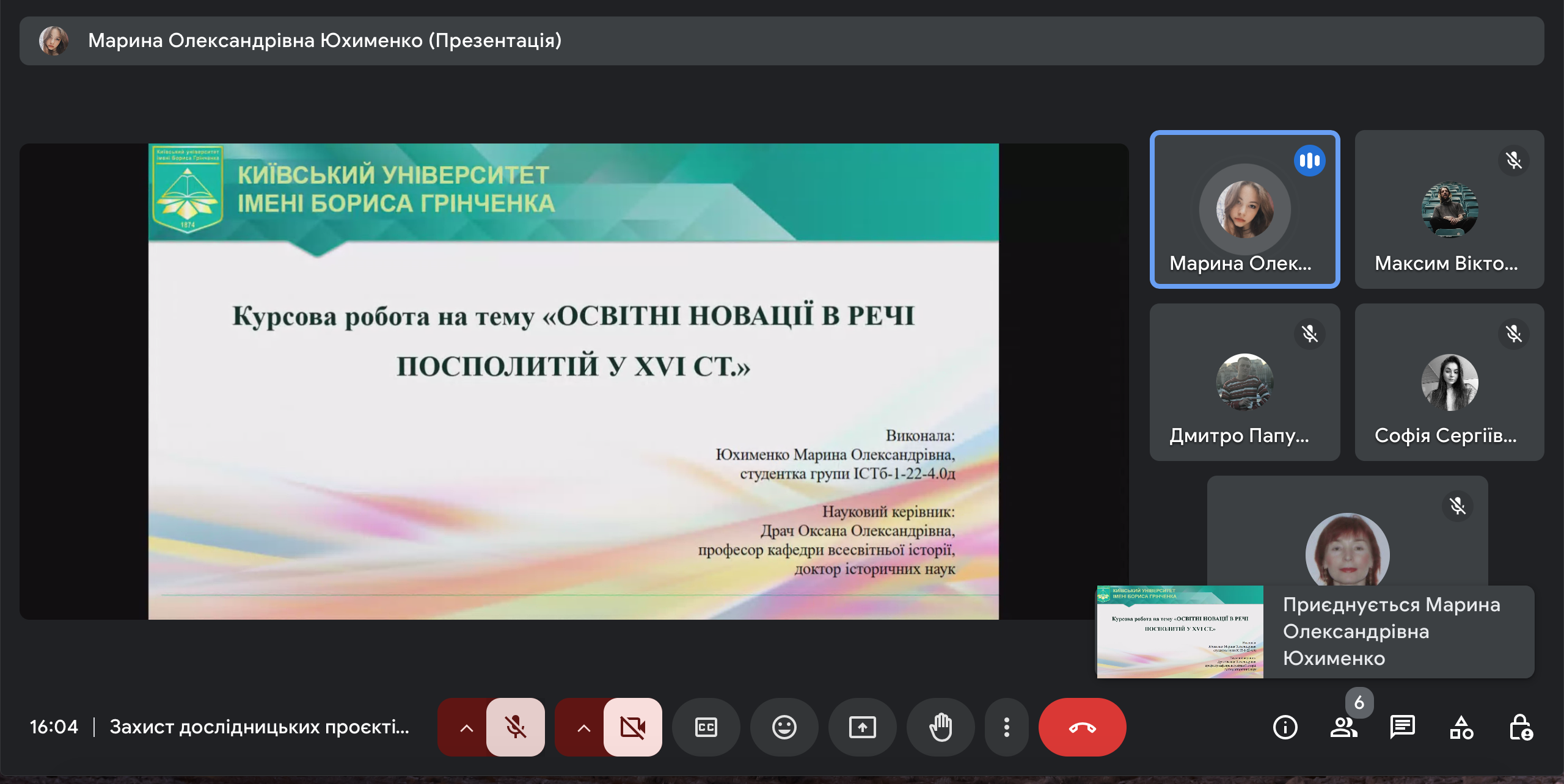Select Софія Сергіїв... participant tile
Image resolution: width=1564 pixels, height=784 pixels.
[1449, 382]
